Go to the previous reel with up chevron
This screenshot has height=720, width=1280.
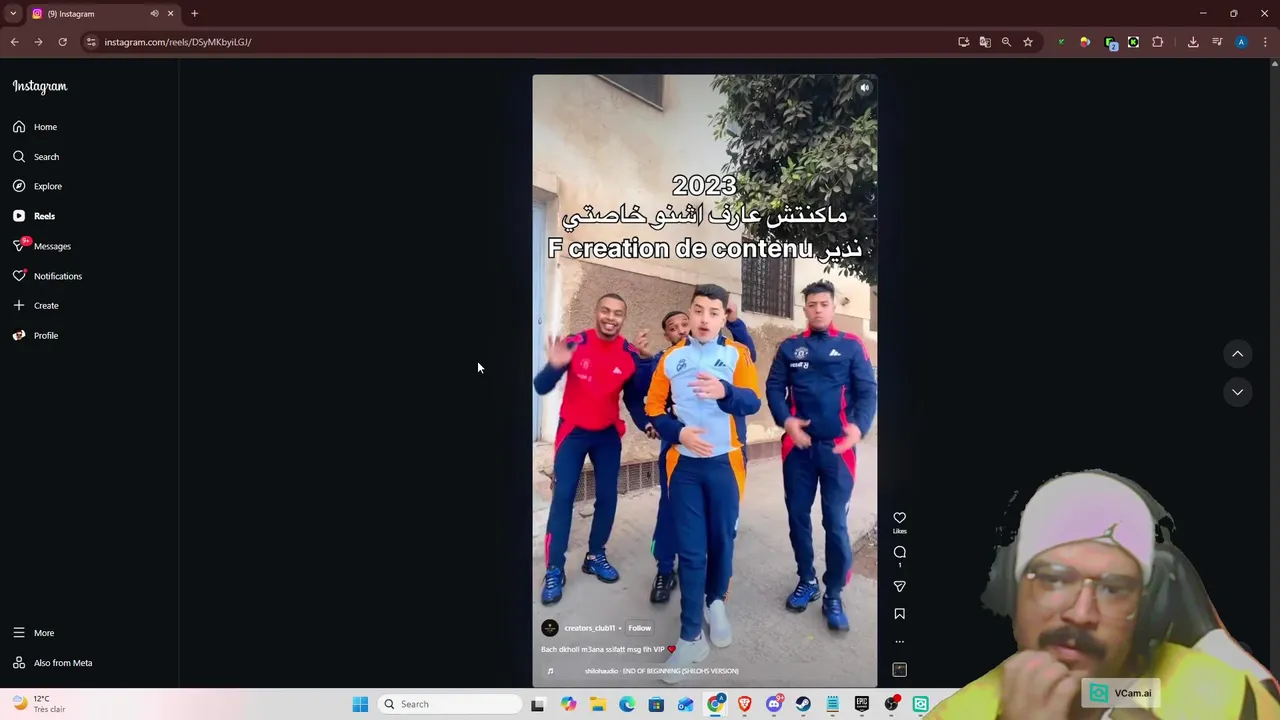pos(1237,354)
